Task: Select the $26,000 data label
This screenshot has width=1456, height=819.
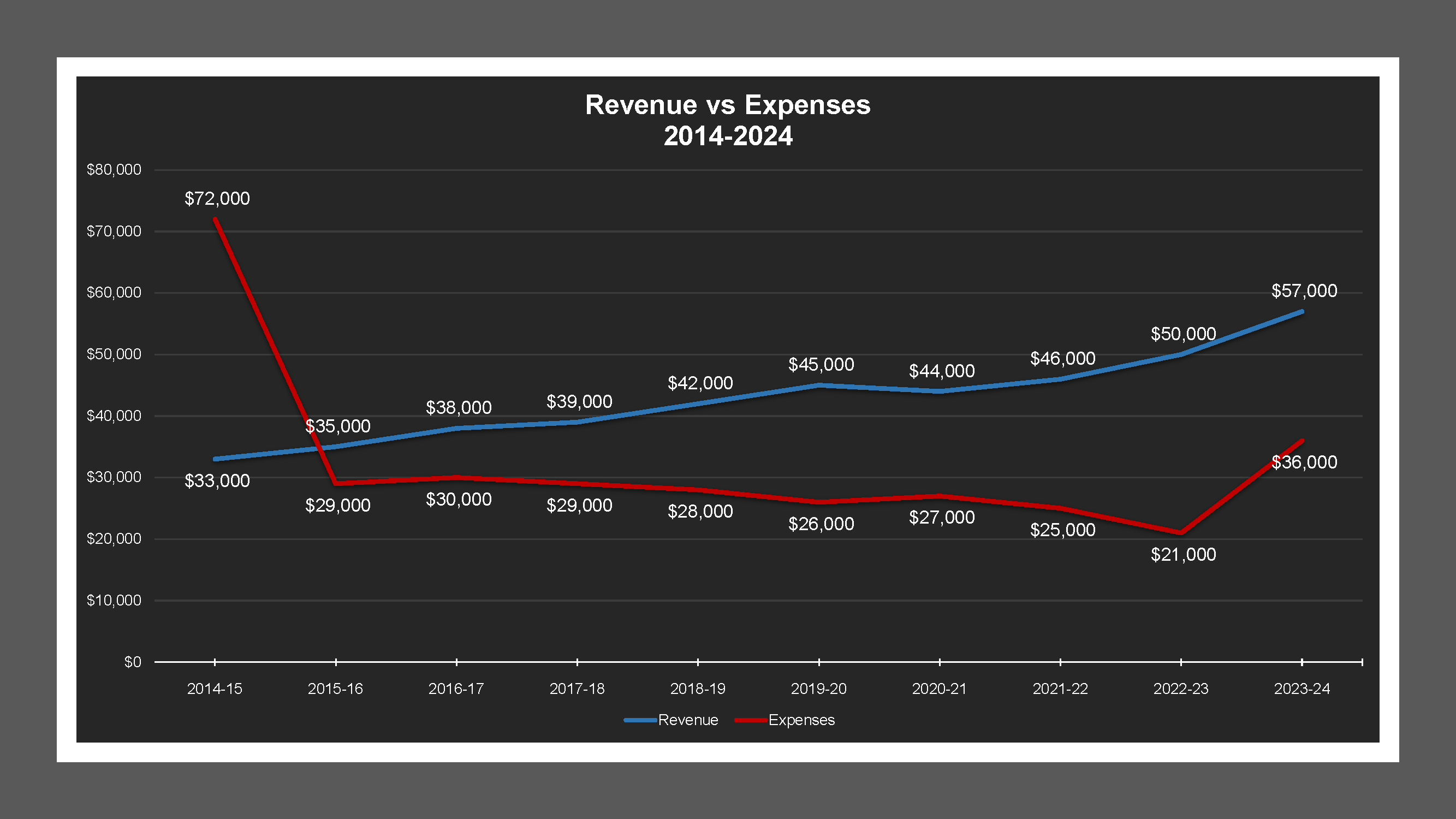Action: coord(821,524)
